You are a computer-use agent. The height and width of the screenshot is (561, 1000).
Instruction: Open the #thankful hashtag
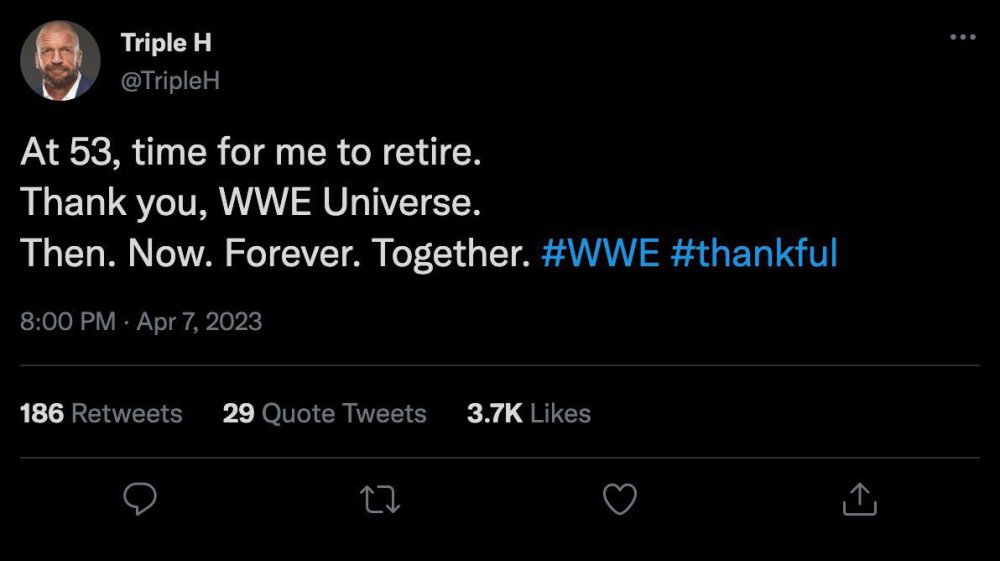point(754,254)
